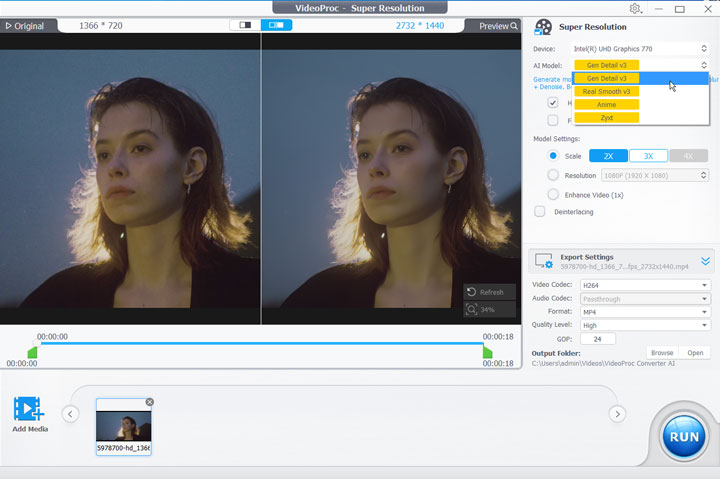Image resolution: width=720 pixels, height=479 pixels.
Task: Select the 5978700-hd_1366 video thumbnail
Action: coord(124,427)
